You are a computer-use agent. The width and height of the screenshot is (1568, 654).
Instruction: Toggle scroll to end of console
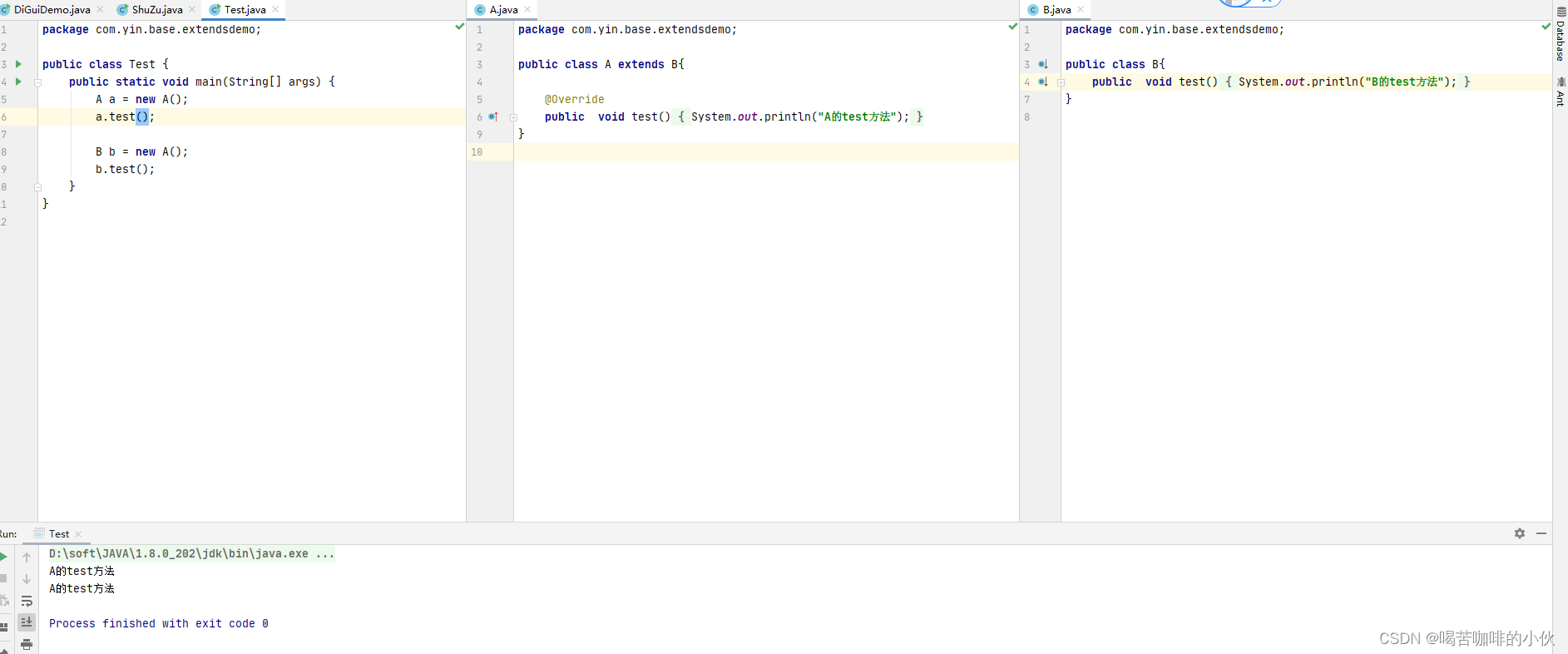27,622
